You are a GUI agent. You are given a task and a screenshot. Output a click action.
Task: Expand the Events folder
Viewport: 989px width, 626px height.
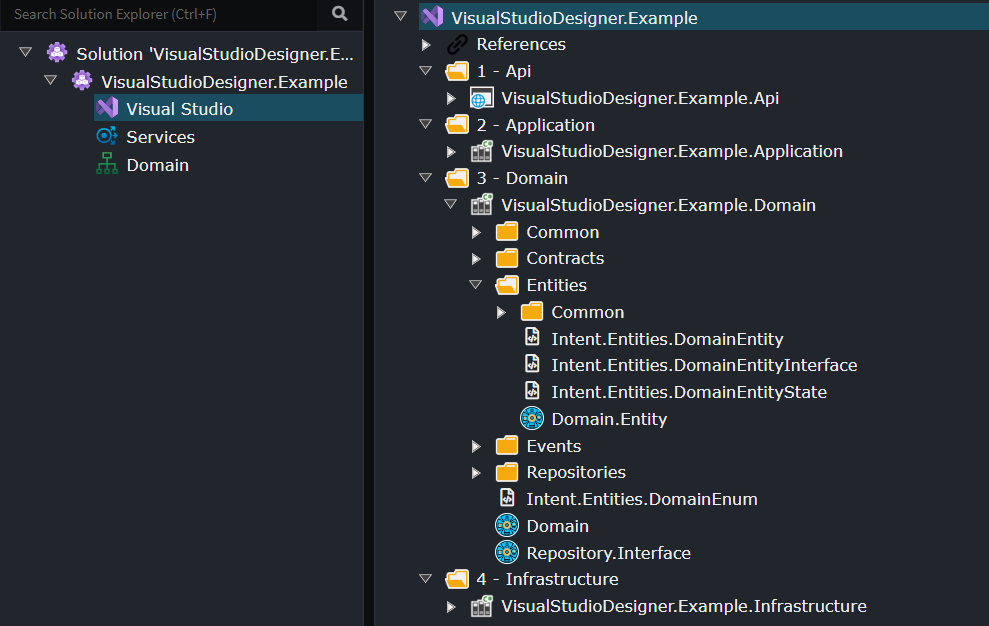click(476, 447)
